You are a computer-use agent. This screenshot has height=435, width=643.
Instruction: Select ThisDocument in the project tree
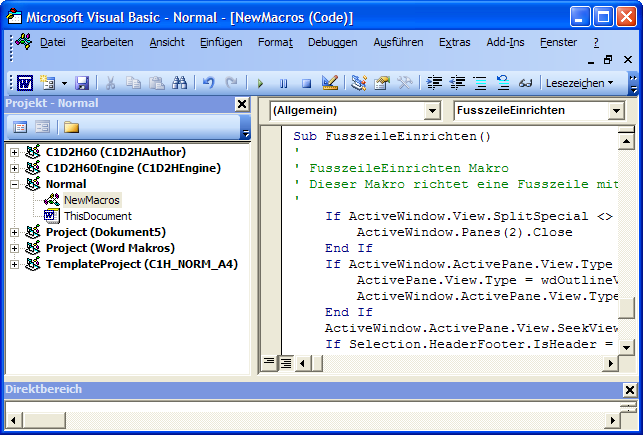pos(97,216)
